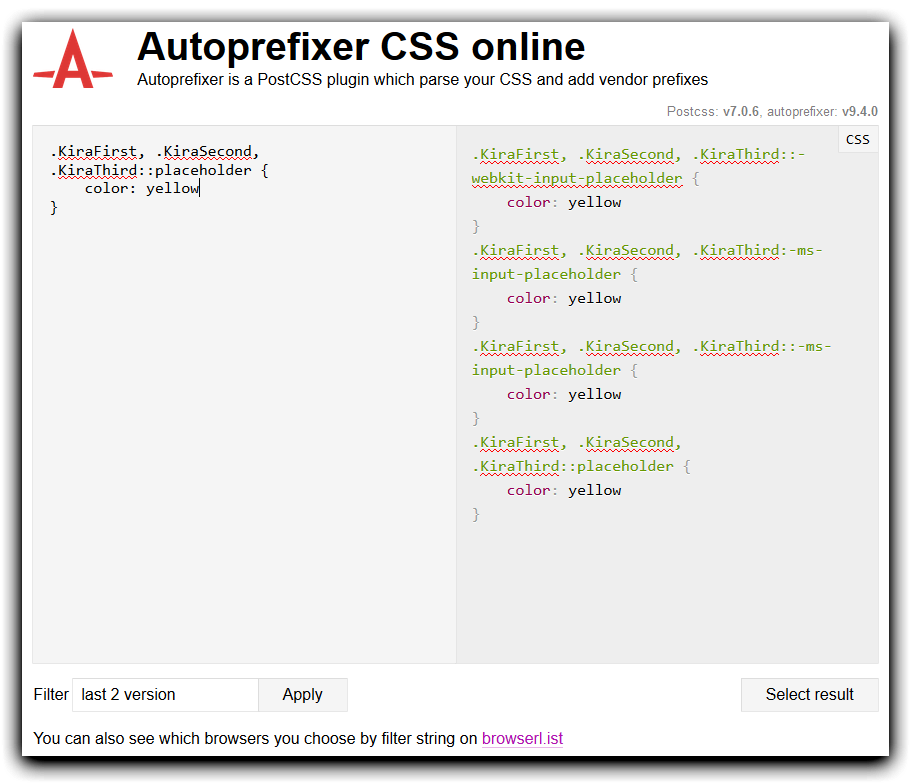The image size is (911, 784).
Task: Click the 'Autoprefixer CSS online' heading
Action: point(361,46)
